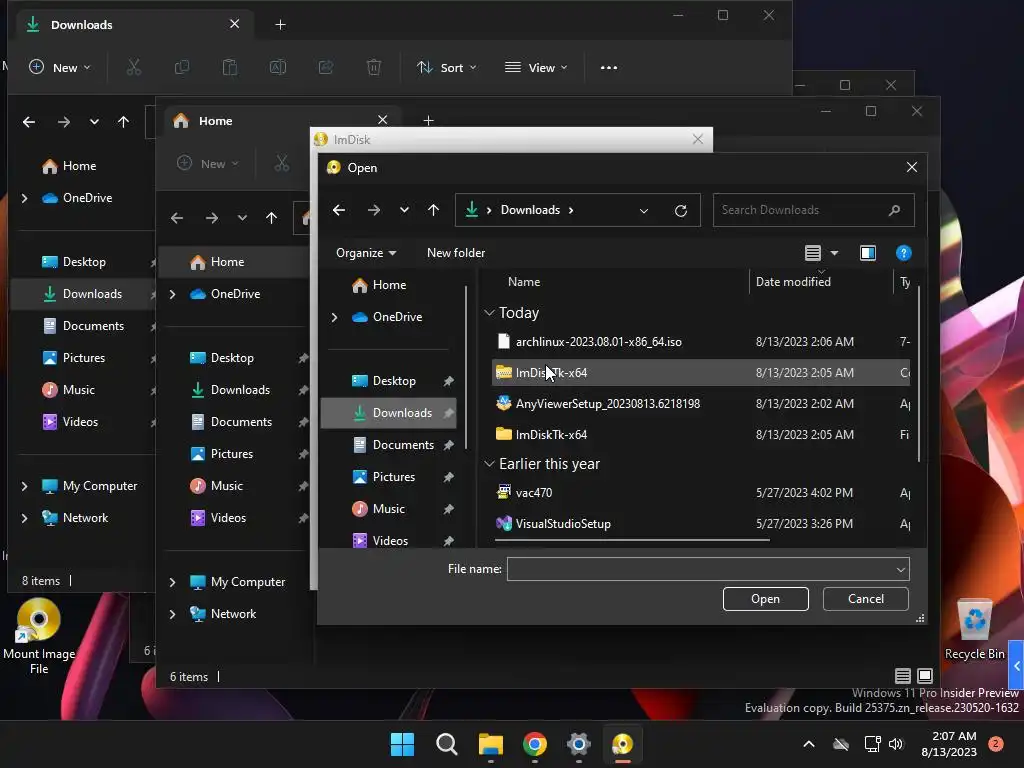Image resolution: width=1024 pixels, height=768 pixels.
Task: Click the Cancel button
Action: tap(866, 599)
